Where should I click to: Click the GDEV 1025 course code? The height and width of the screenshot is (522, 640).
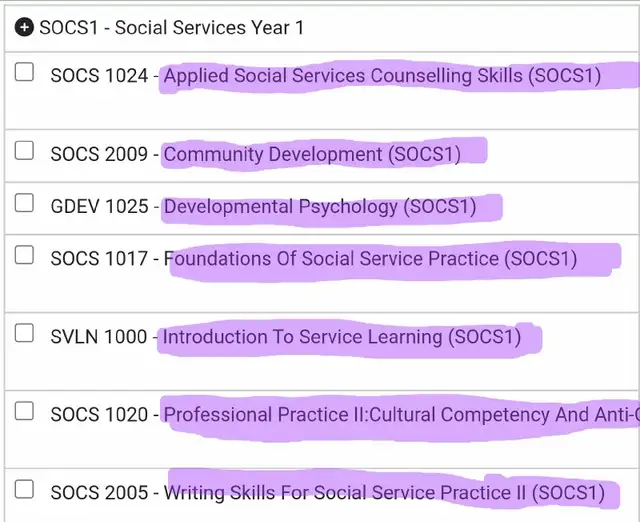coord(99,207)
